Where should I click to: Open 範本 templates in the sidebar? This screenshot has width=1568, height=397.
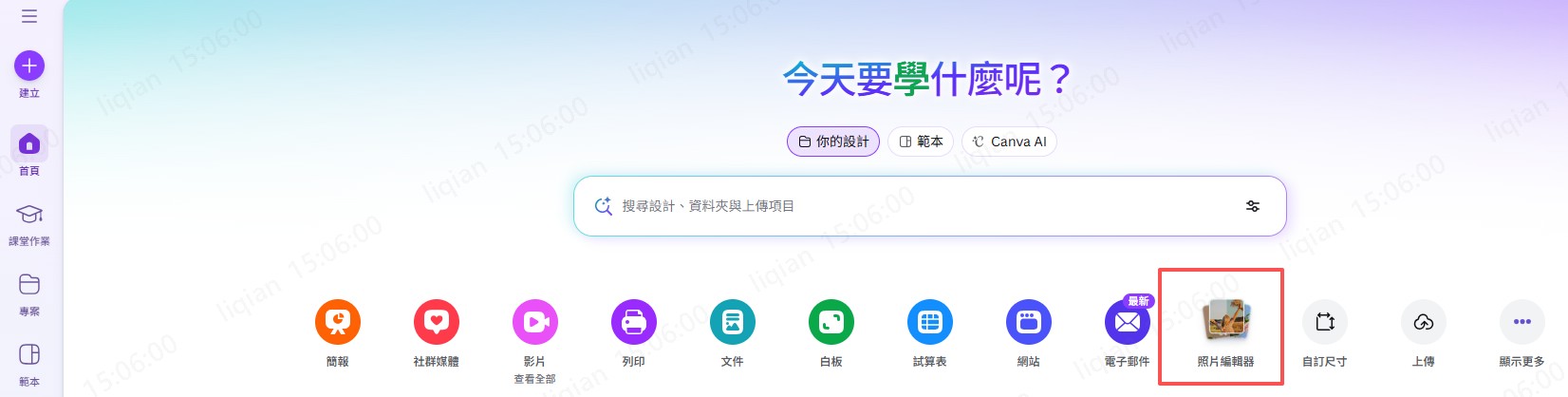click(29, 364)
